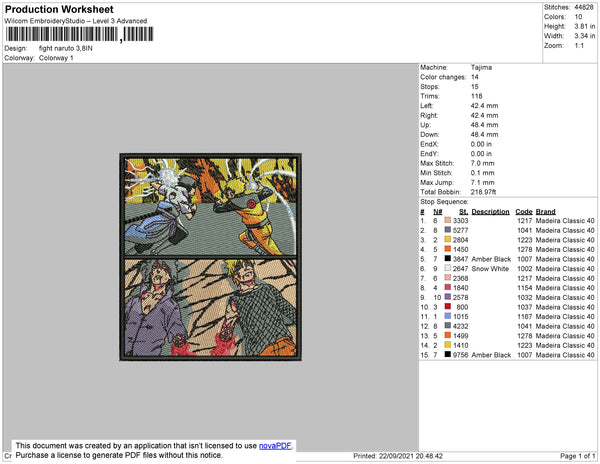
Task: Select the Left value '42.4 mm'
Action: pos(484,106)
